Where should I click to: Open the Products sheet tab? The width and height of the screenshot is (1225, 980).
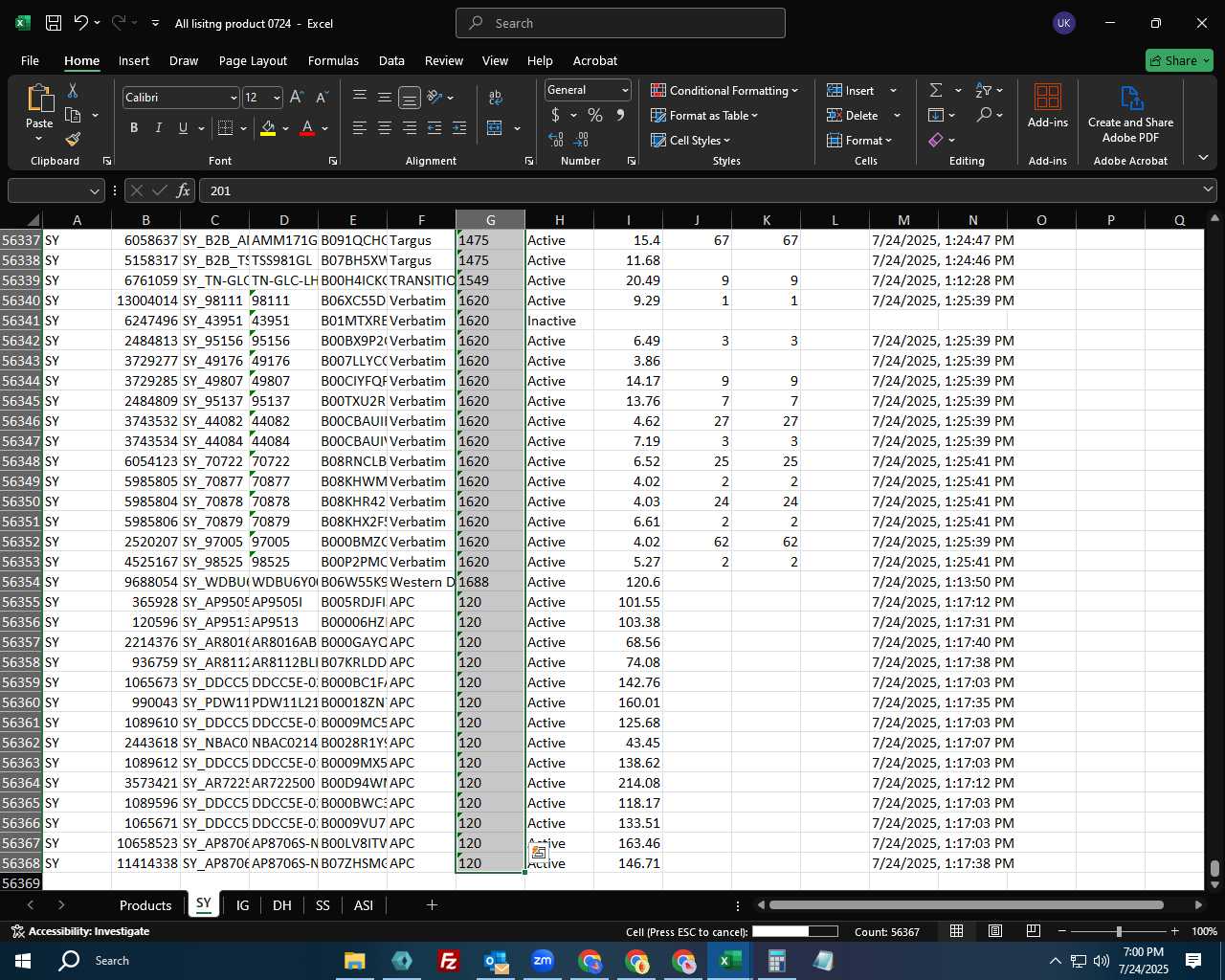tap(145, 905)
